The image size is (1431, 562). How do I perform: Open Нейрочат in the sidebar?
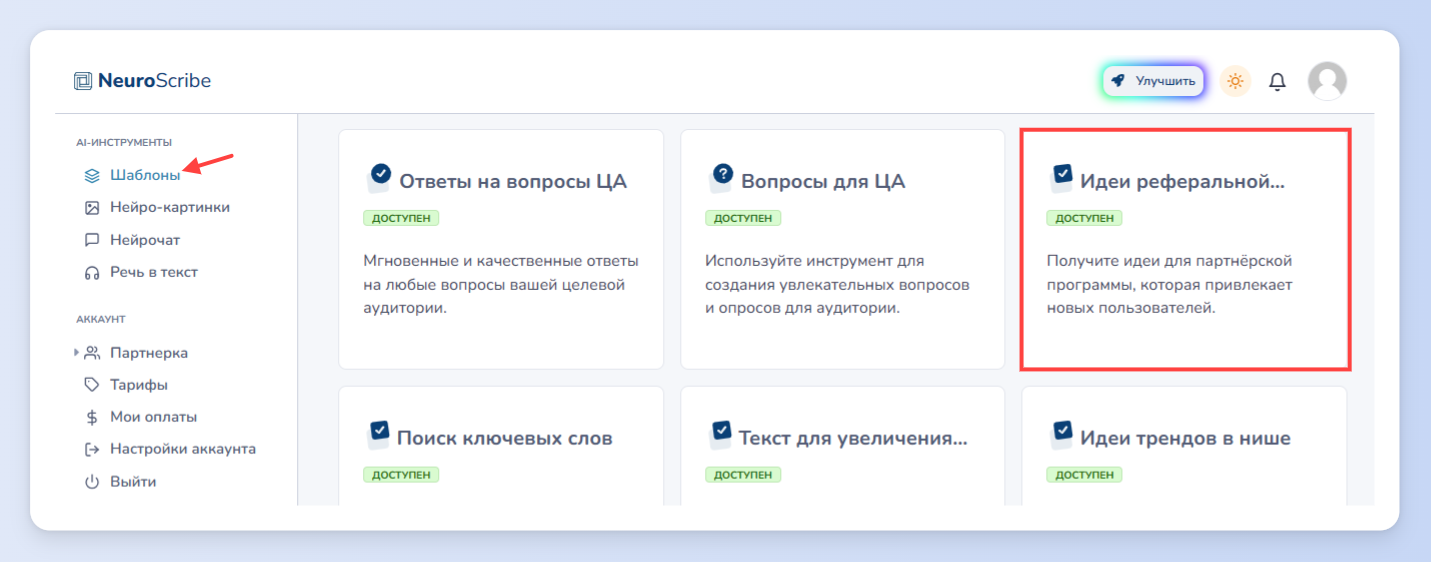[145, 240]
